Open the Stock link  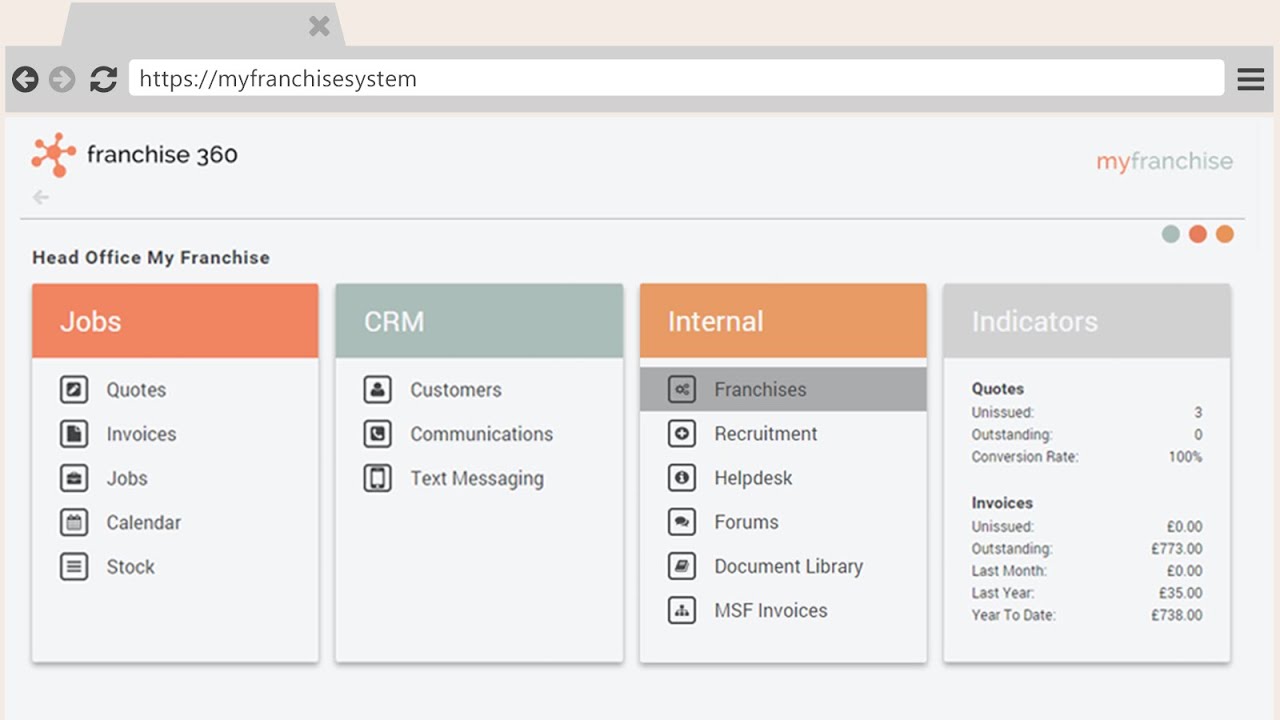[x=131, y=567]
